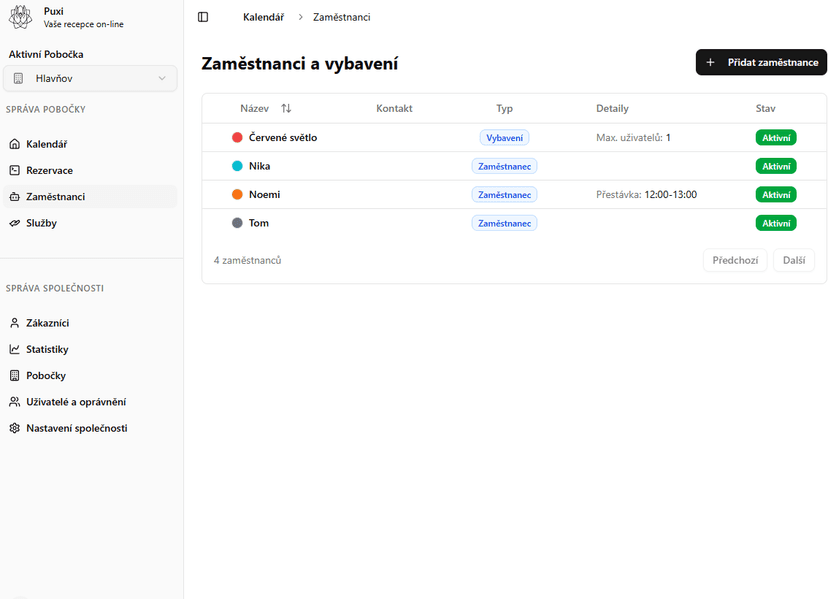Image resolution: width=828 pixels, height=599 pixels.
Task: Select the Nika row name
Action: coord(259,166)
